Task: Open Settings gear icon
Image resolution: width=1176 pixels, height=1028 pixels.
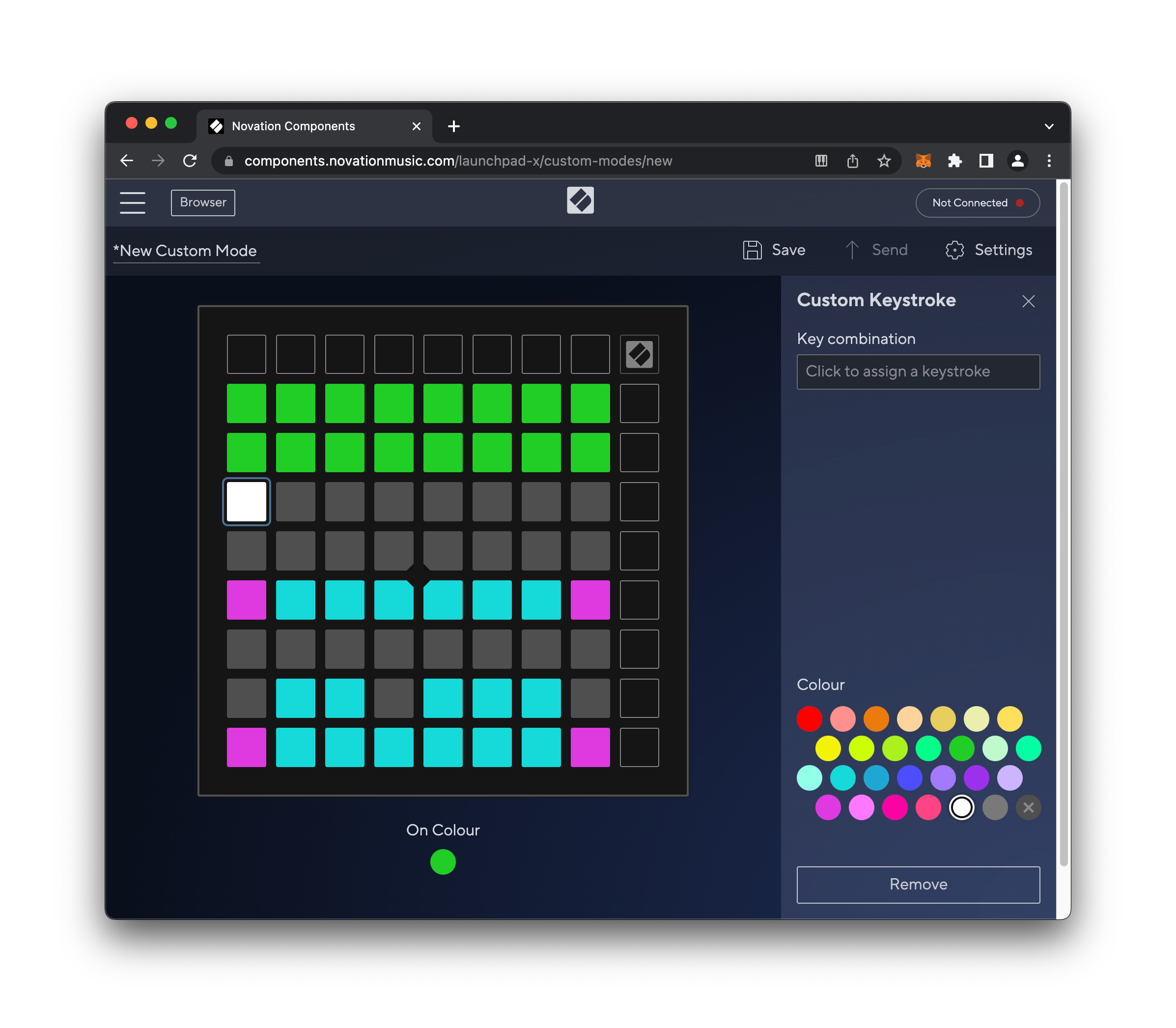Action: pos(954,250)
